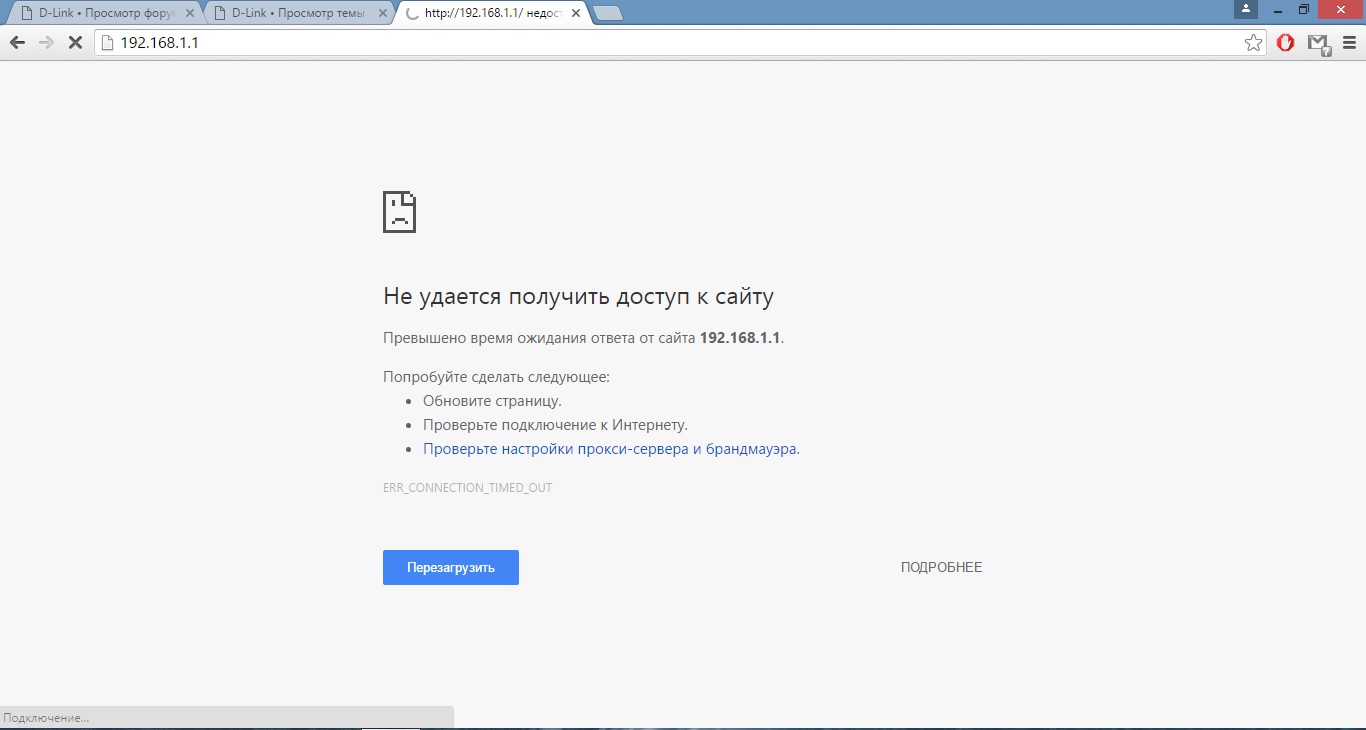Image resolution: width=1366 pixels, height=730 pixels.
Task: Click the page info icon in address bar
Action: point(108,43)
